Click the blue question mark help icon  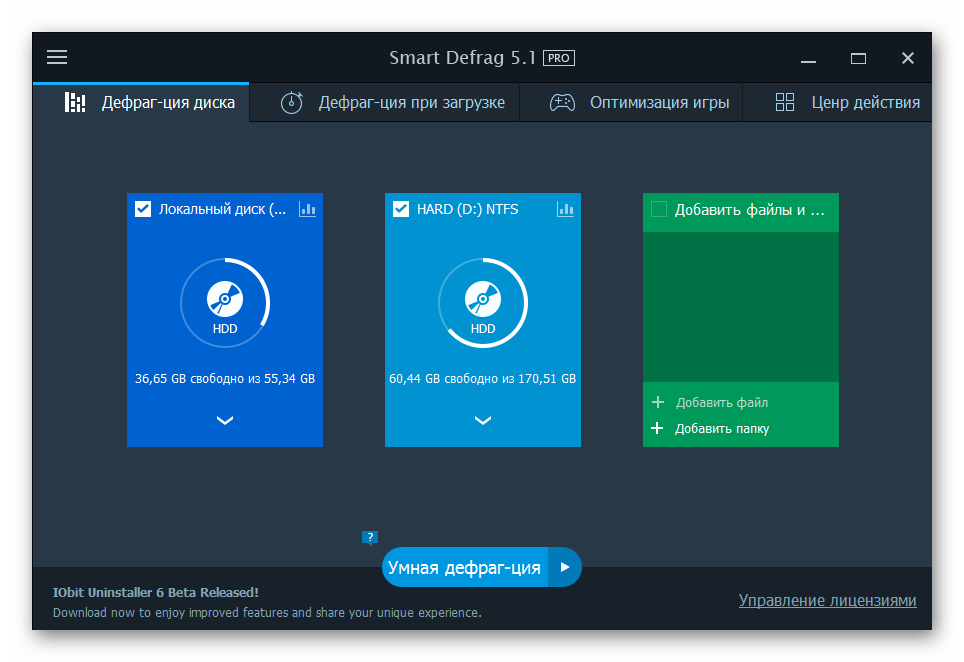click(x=369, y=538)
